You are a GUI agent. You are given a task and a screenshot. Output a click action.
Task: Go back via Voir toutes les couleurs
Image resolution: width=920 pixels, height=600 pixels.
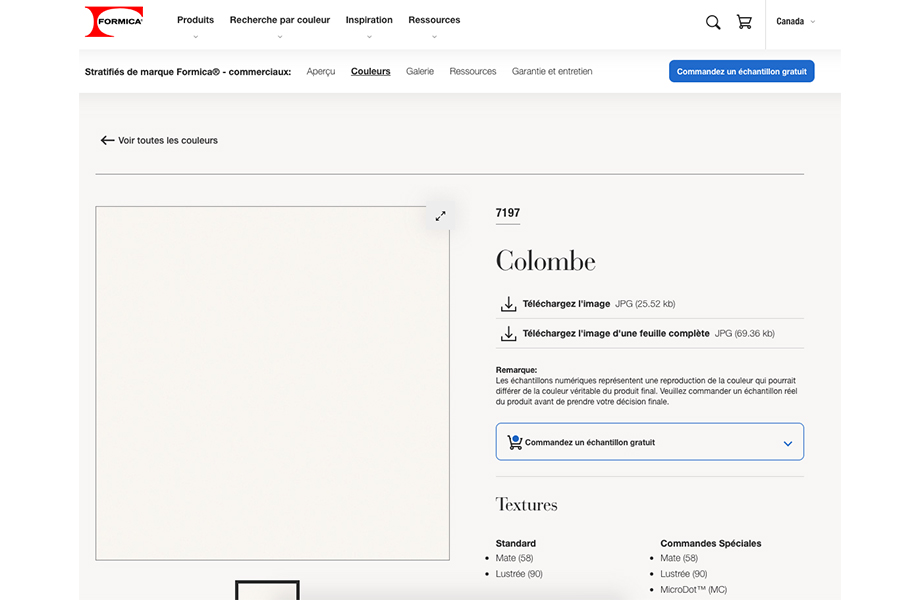pos(168,140)
